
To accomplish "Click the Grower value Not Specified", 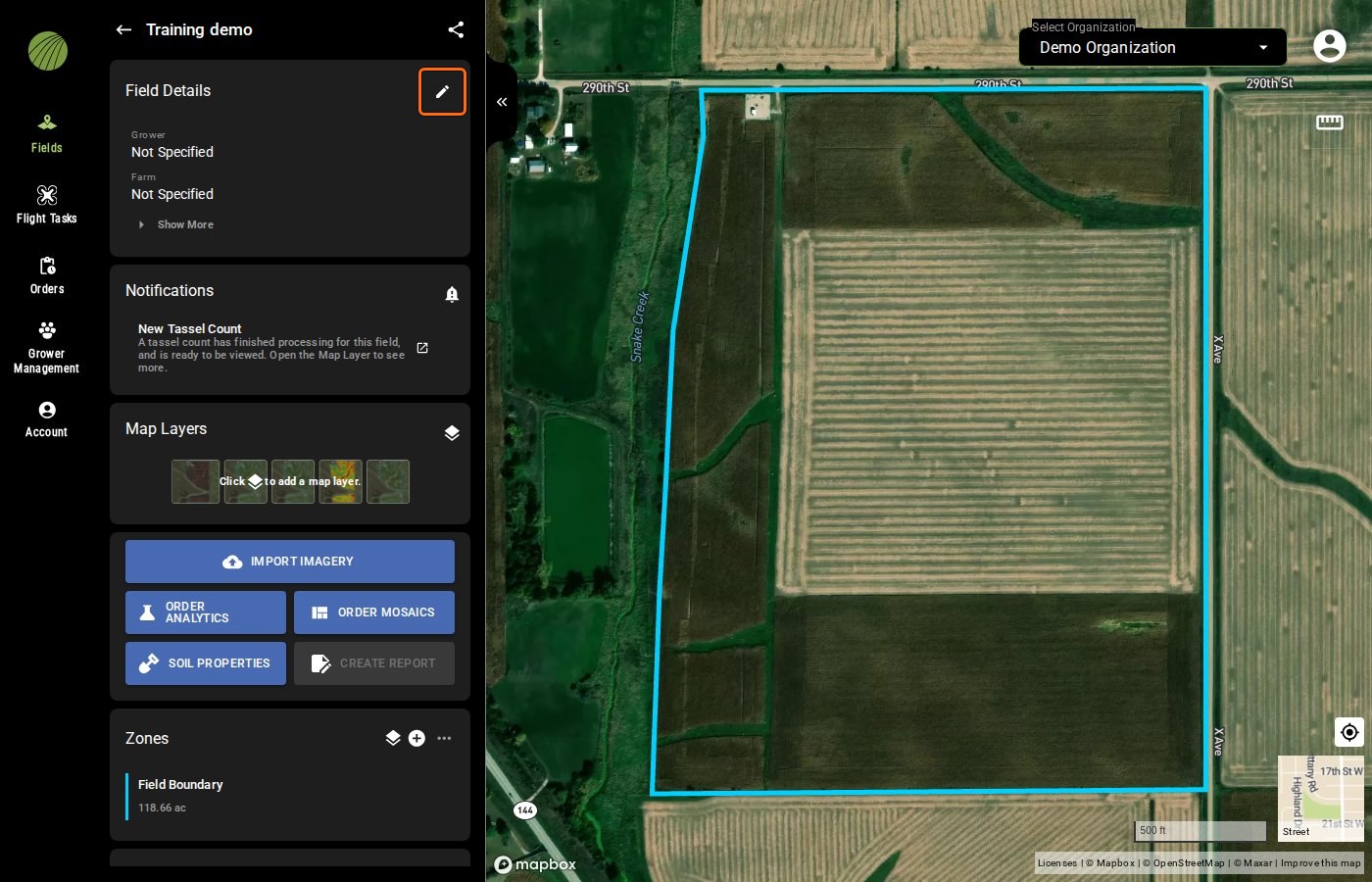I will click(x=172, y=152).
